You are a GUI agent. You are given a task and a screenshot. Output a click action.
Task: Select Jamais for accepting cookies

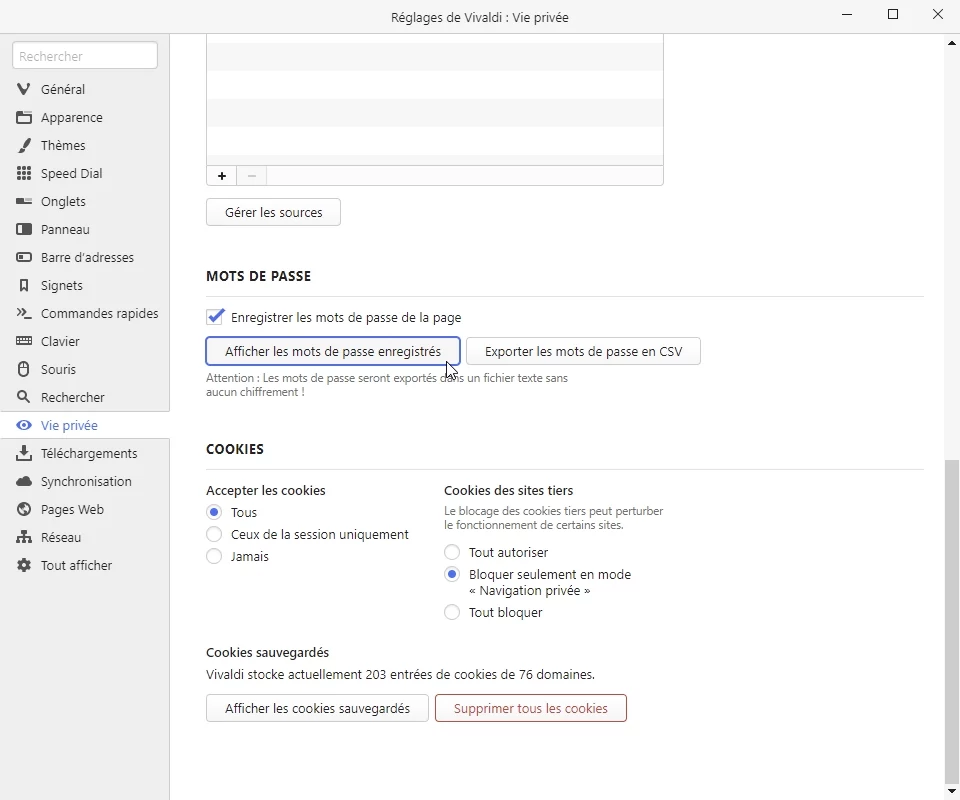pyautogui.click(x=214, y=556)
